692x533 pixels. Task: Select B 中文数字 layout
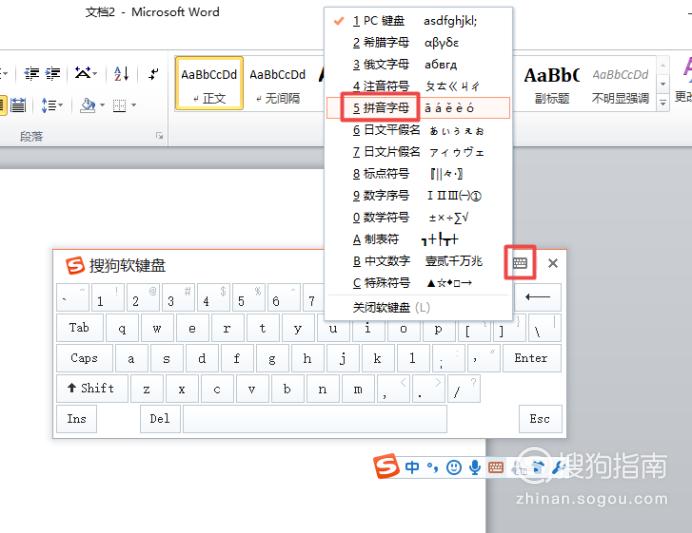pos(418,261)
